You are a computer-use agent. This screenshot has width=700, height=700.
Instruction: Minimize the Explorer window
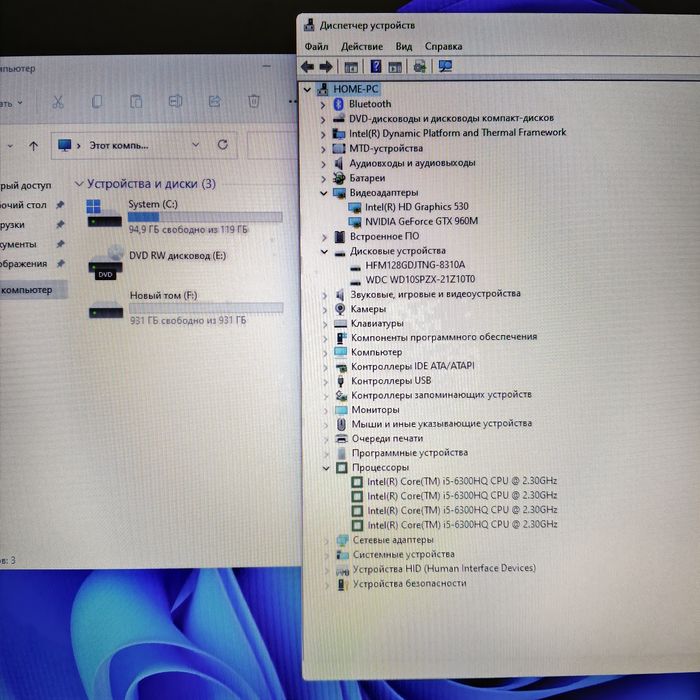[267, 67]
